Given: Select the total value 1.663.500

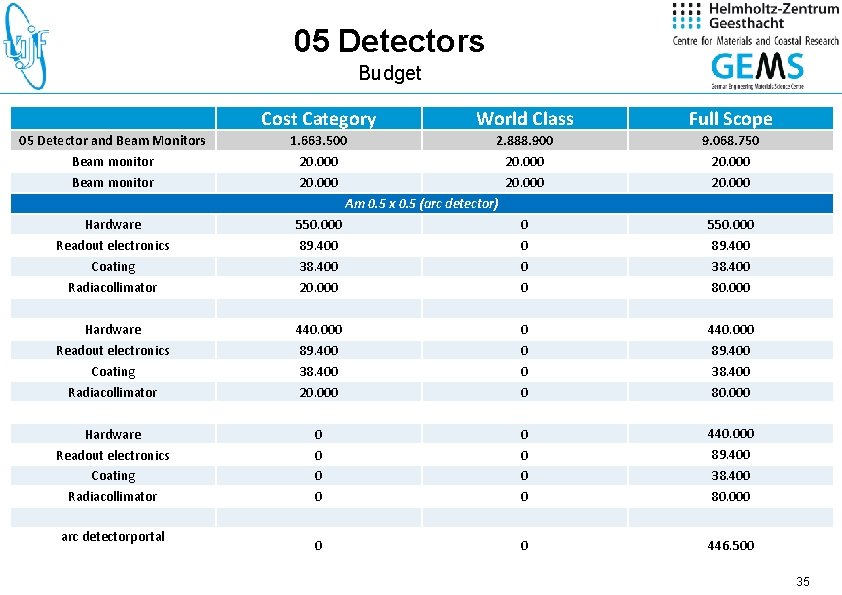Looking at the screenshot, I should click(318, 141).
